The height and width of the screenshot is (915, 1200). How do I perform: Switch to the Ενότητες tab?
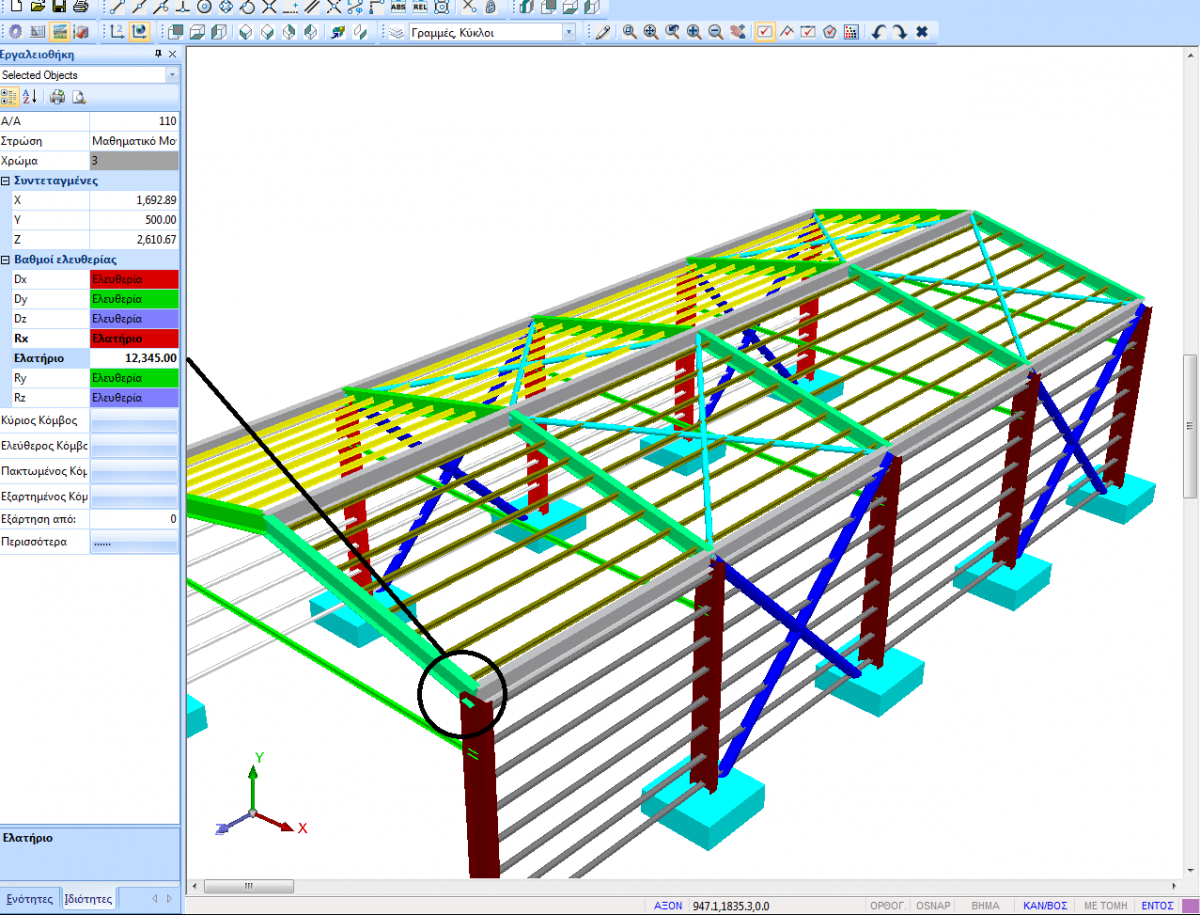[x=30, y=898]
